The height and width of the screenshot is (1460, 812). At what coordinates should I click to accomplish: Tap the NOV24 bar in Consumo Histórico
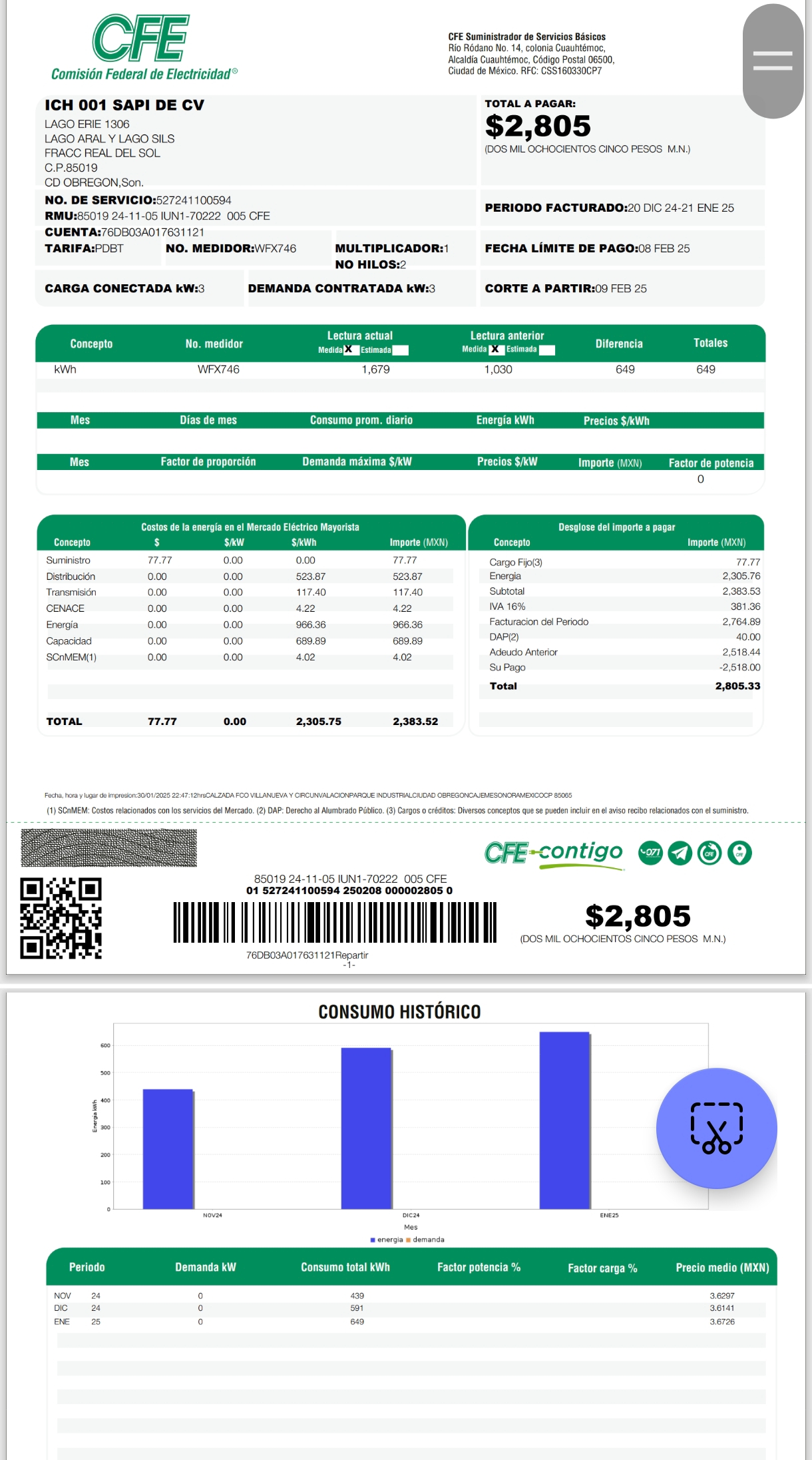pyautogui.click(x=168, y=1148)
